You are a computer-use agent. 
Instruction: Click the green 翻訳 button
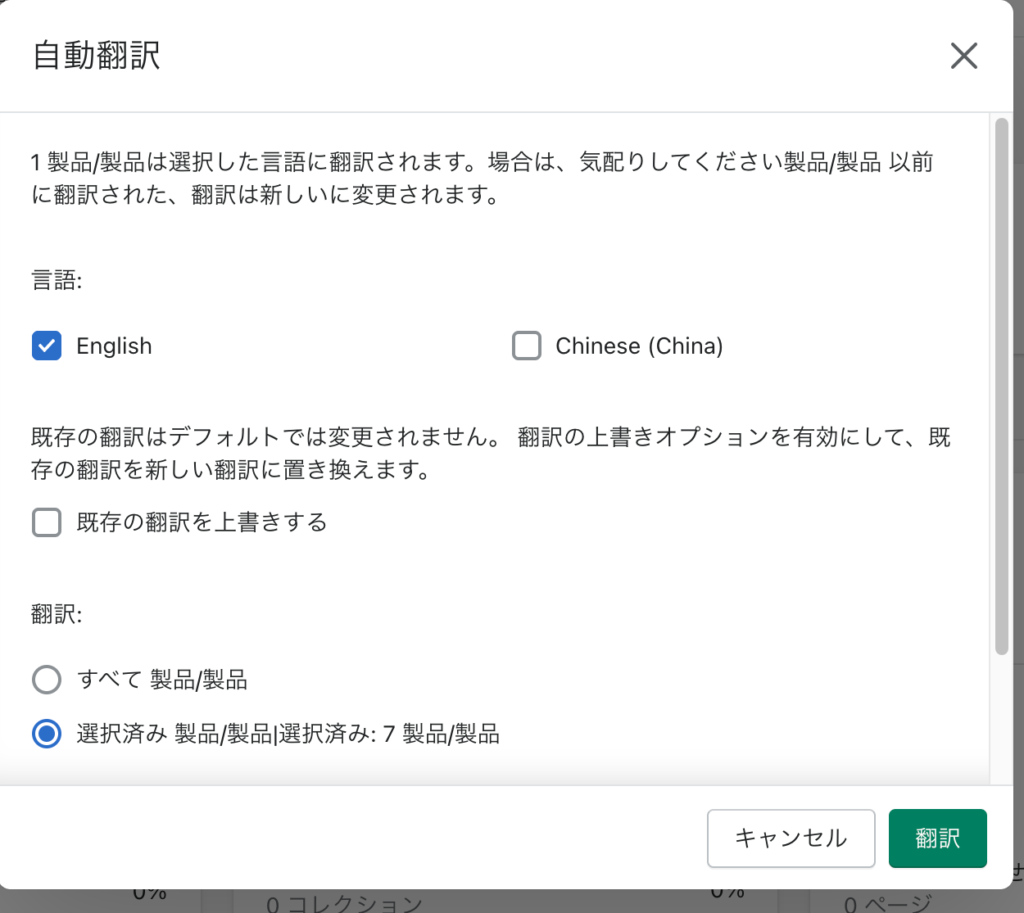click(937, 838)
